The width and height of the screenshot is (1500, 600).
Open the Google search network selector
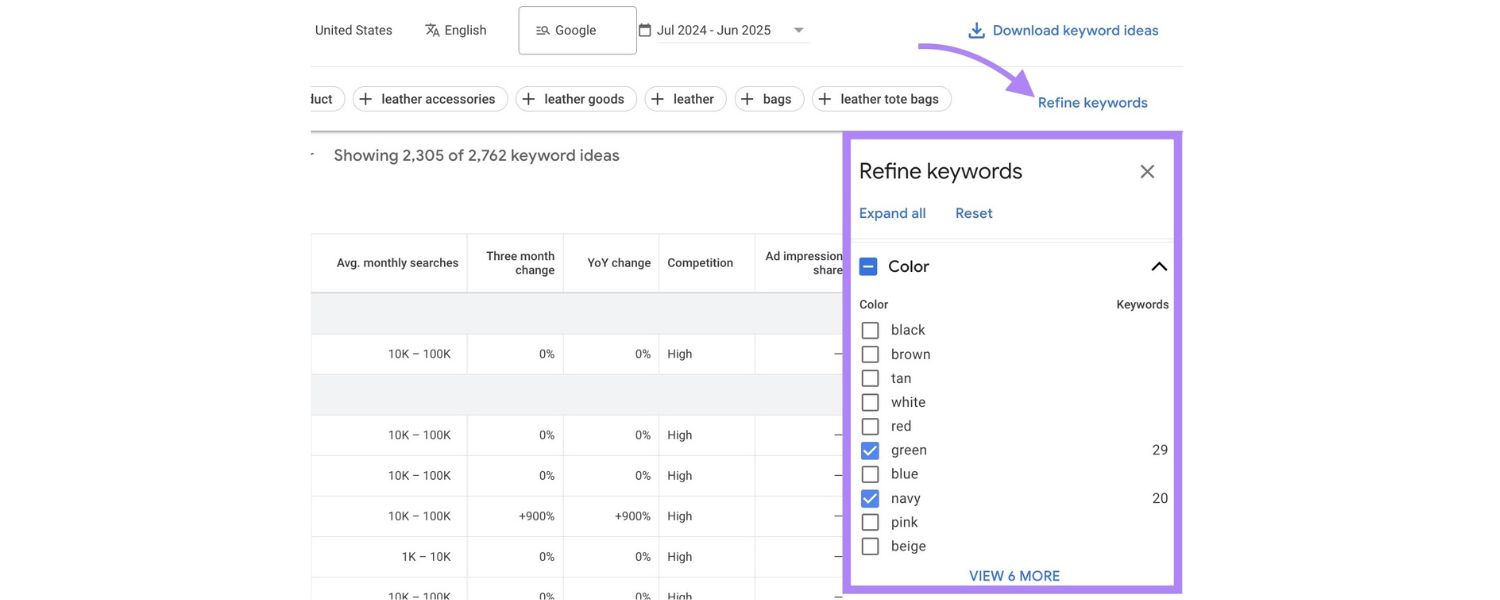(577, 30)
